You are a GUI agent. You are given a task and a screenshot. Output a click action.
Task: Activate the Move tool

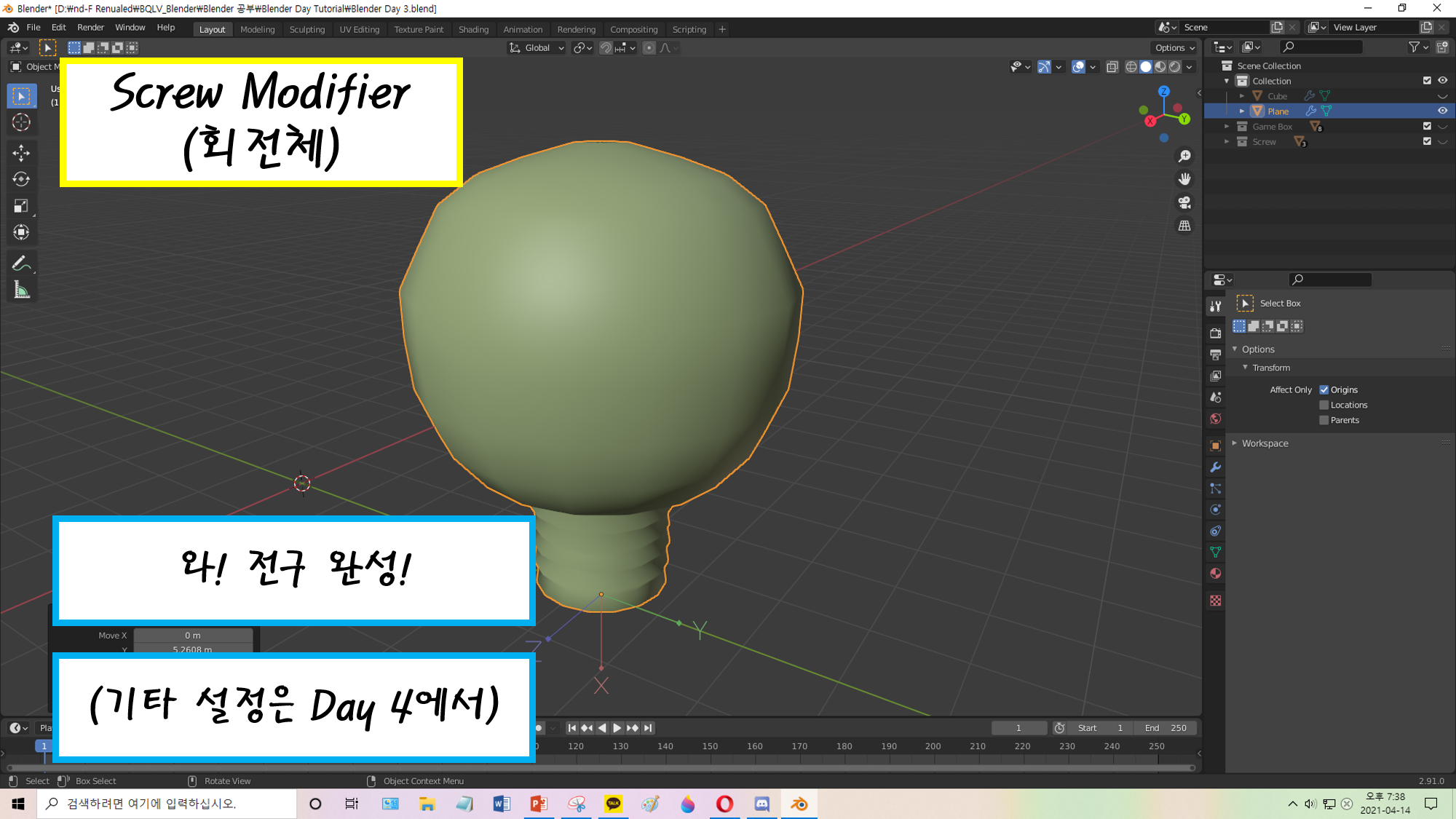(x=21, y=152)
